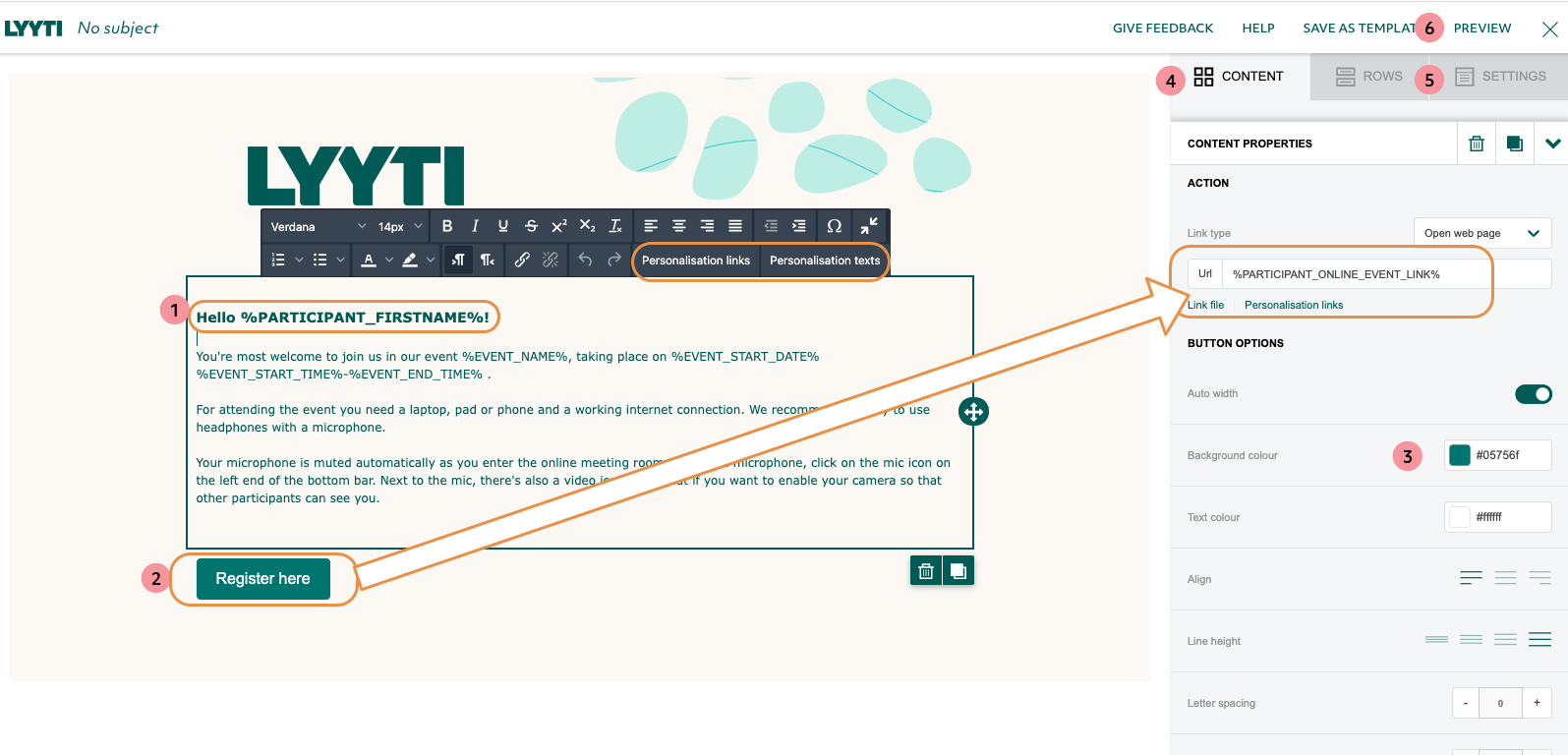Apply italic formatting
The height and width of the screenshot is (755, 1568).
click(475, 226)
